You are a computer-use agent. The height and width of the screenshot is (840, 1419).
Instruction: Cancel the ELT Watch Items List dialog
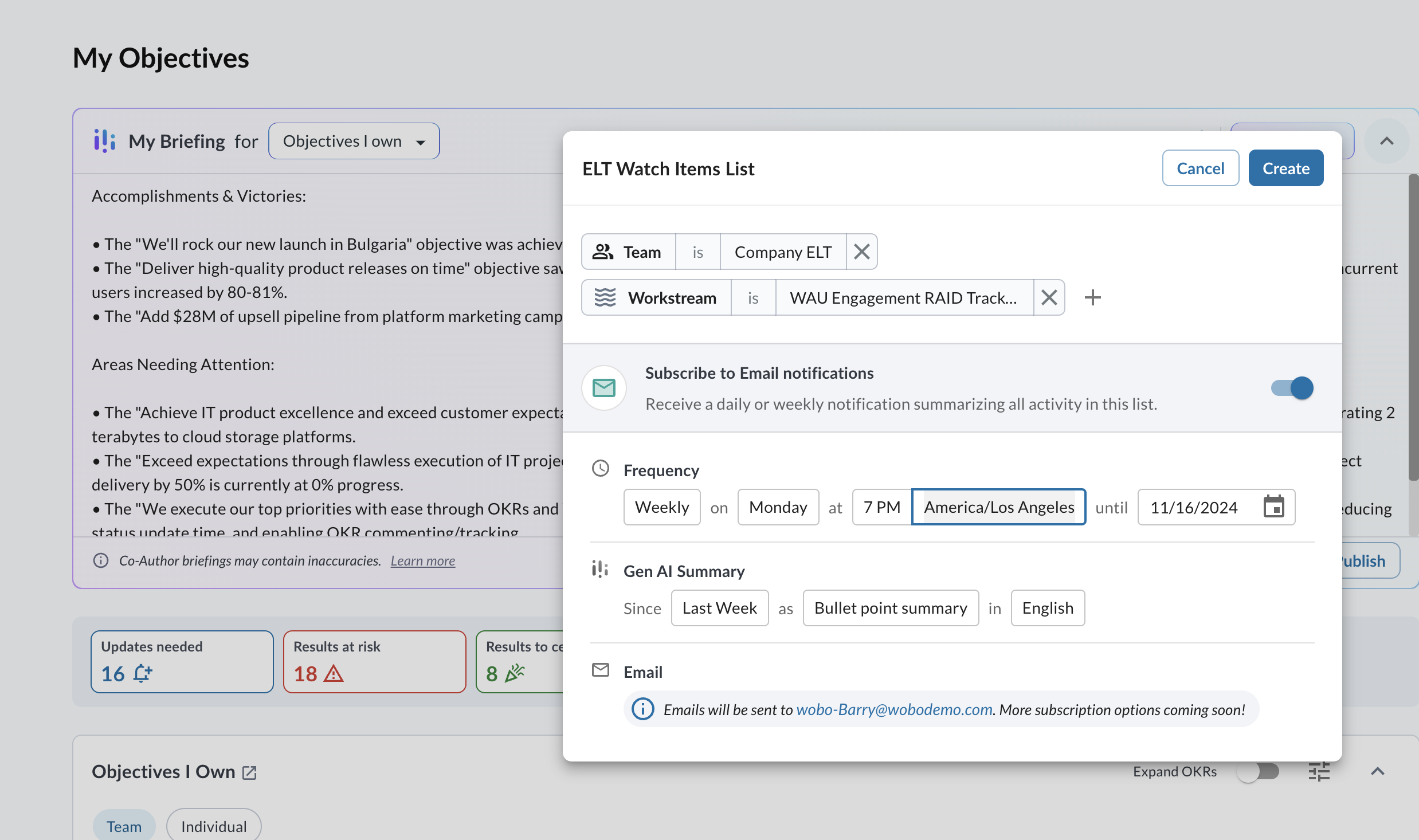coord(1200,168)
